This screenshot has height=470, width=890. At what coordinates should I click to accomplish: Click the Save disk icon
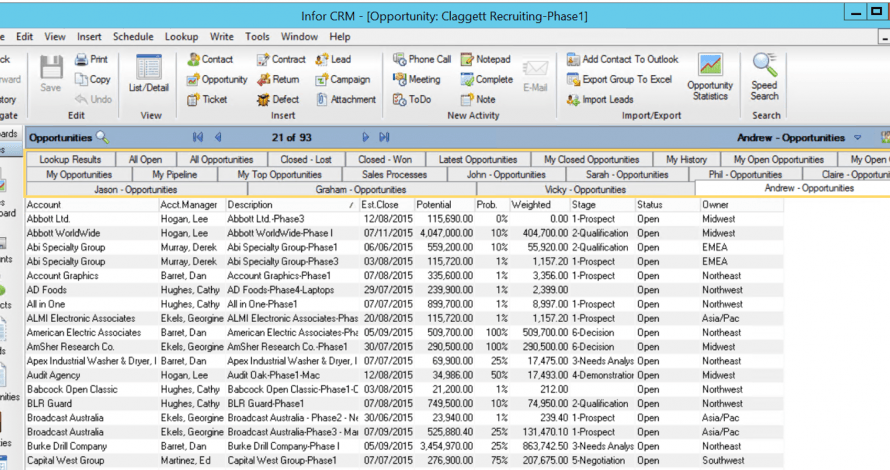pyautogui.click(x=51, y=68)
